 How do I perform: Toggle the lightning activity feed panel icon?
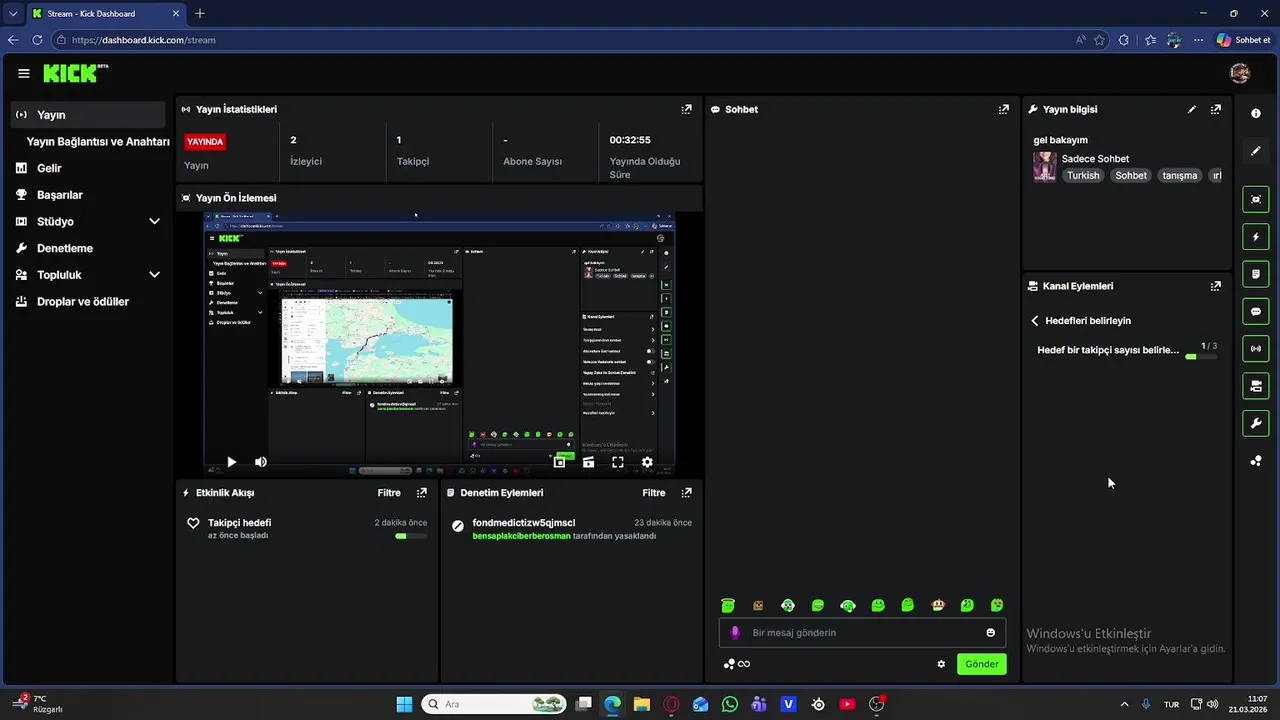[1256, 237]
